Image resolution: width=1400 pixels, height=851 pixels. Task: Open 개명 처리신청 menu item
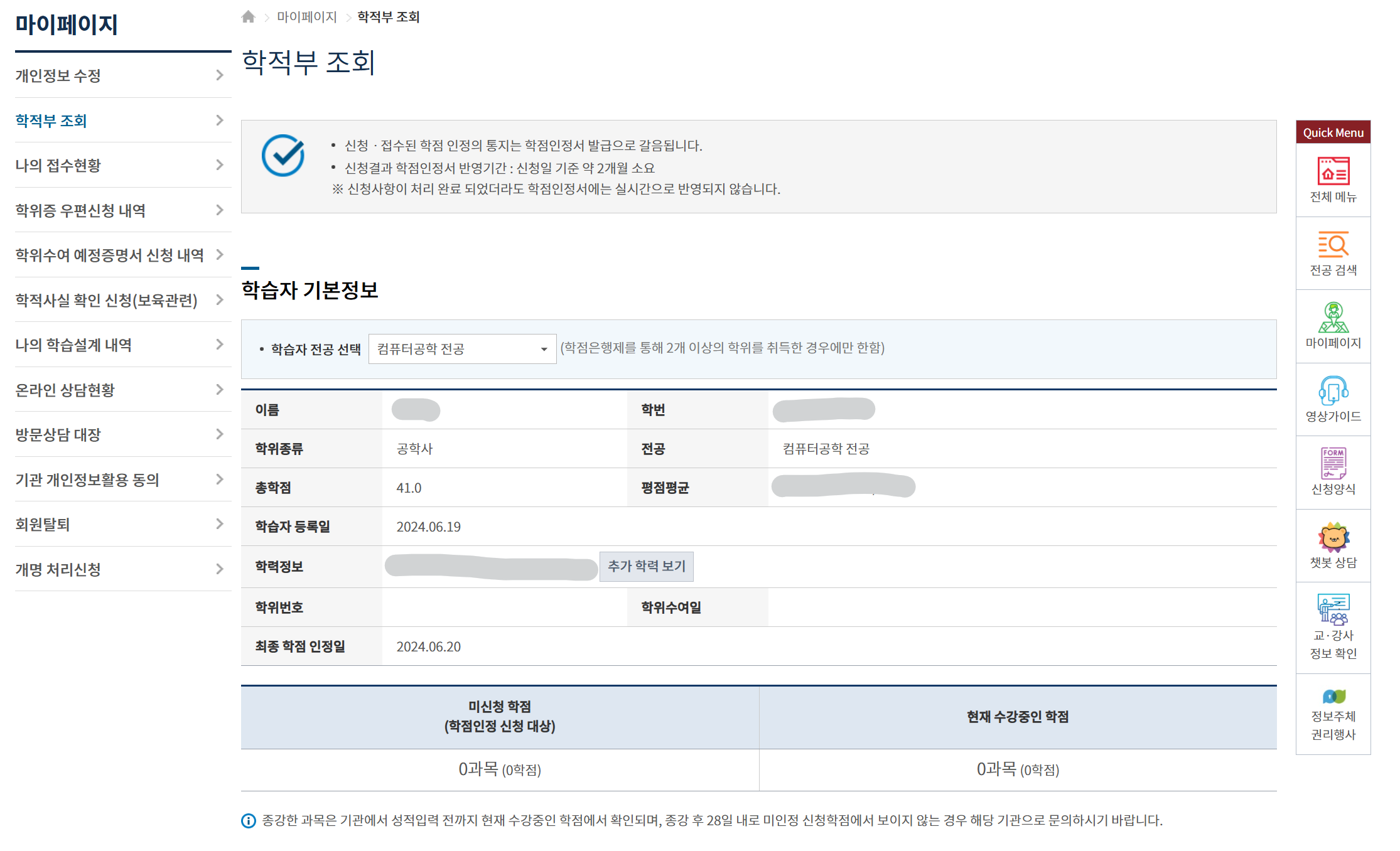click(x=58, y=569)
